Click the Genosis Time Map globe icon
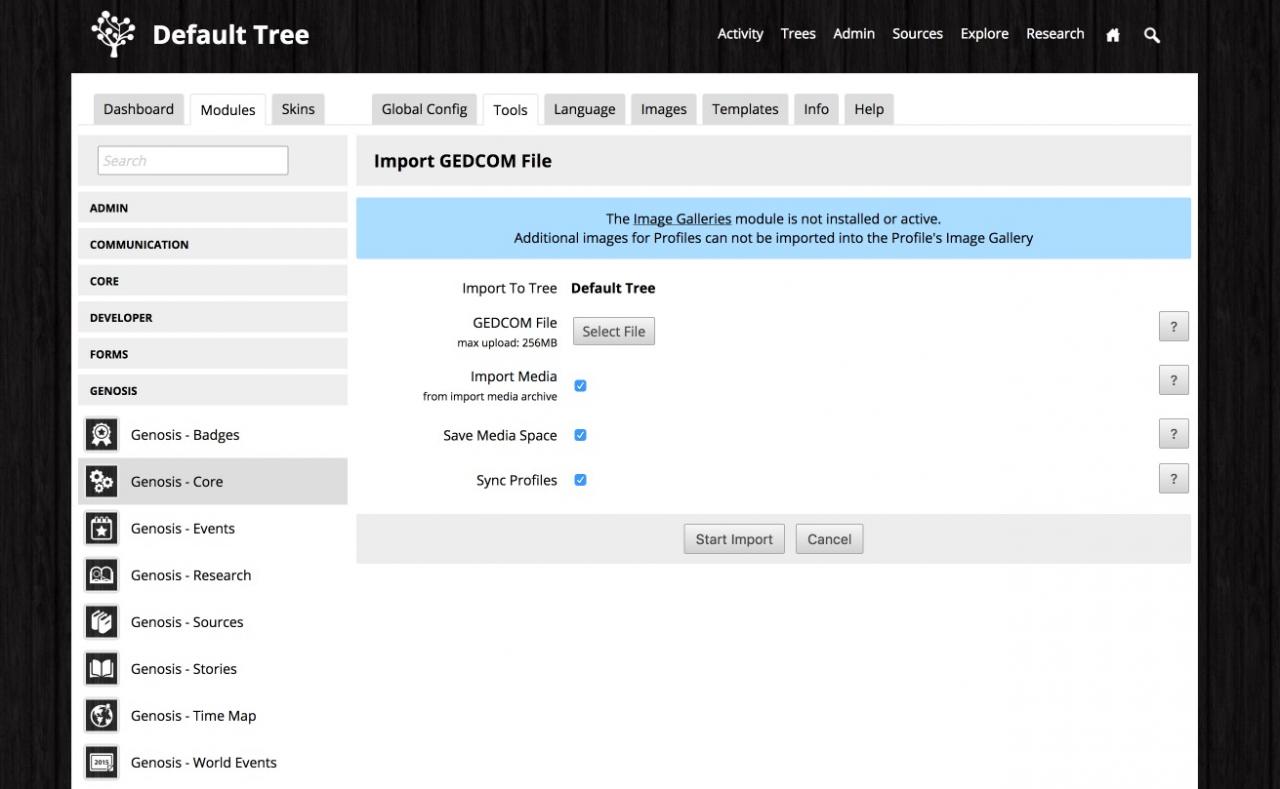The image size is (1280, 789). (x=101, y=716)
